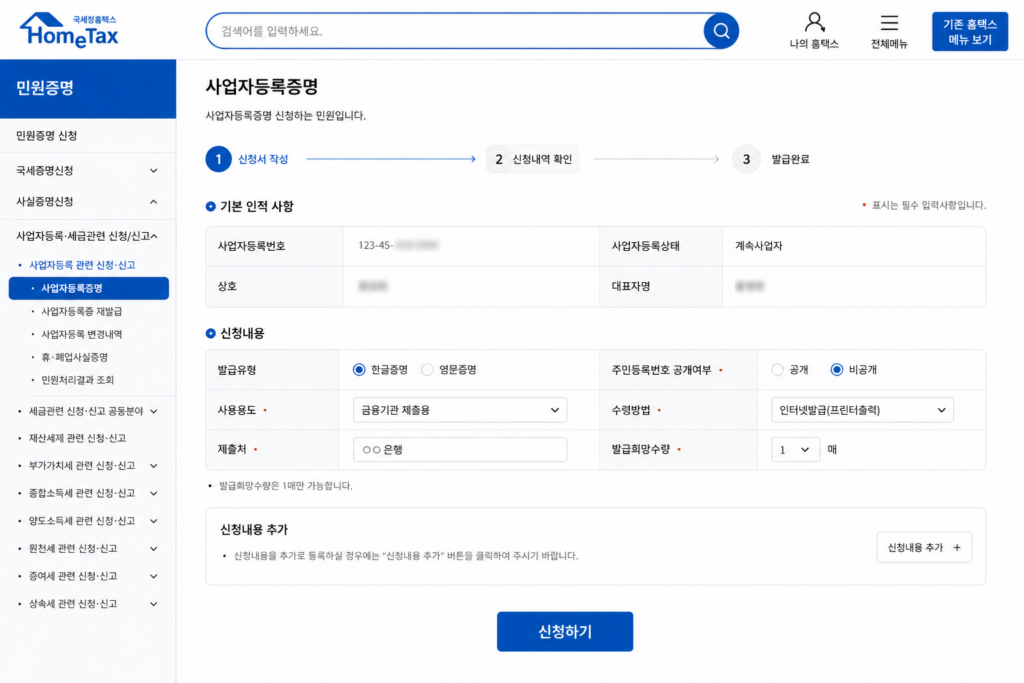Viewport: 1024px width, 683px height.
Task: Click 기존 홈택스 메뉴 보기 button
Action: [970, 31]
